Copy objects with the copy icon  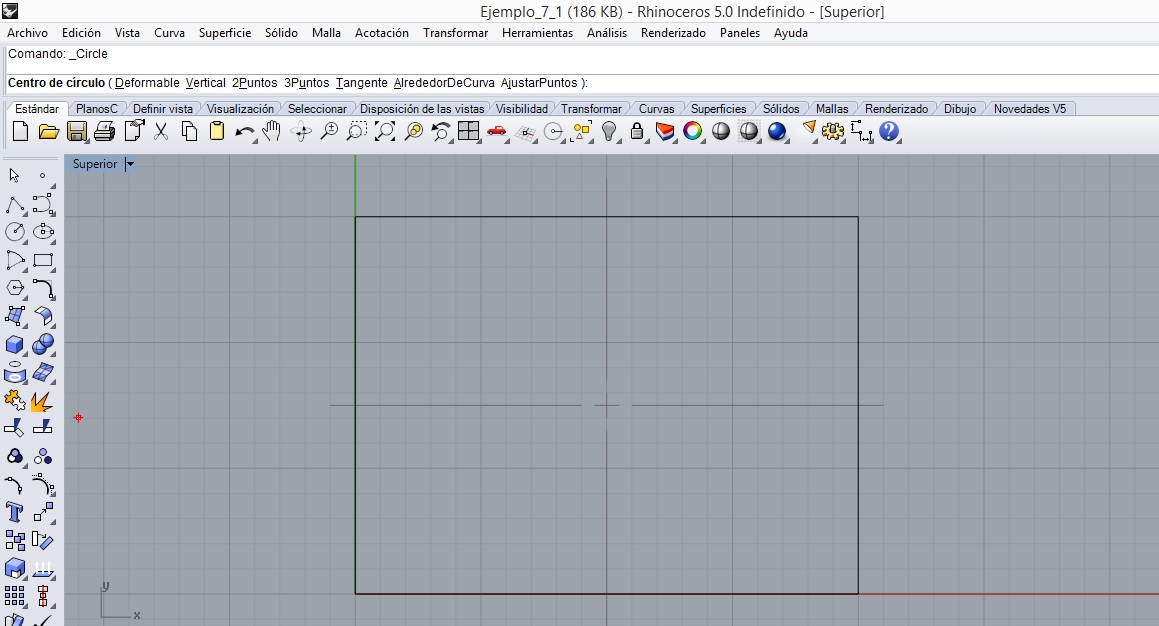[x=189, y=132]
